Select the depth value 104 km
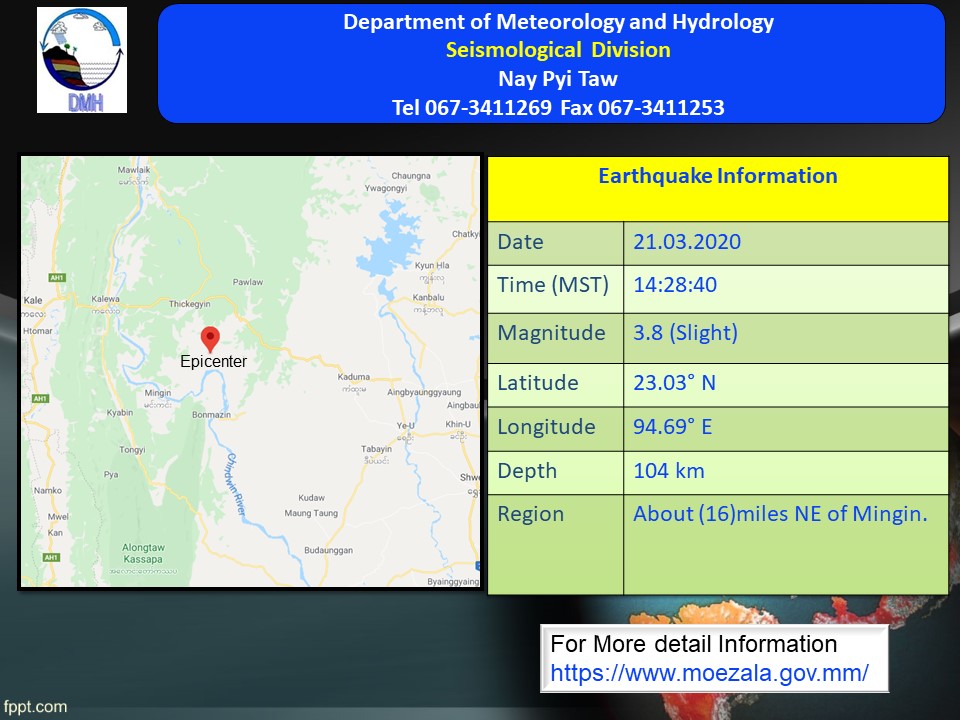The image size is (960, 720). click(669, 471)
